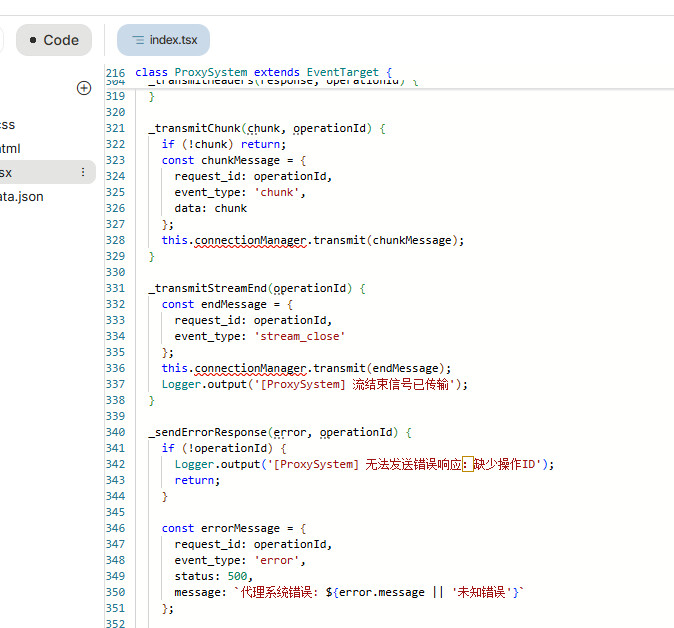Click the _sendErrorResponse method name
Screen dimensions: 674x628
pos(208,432)
